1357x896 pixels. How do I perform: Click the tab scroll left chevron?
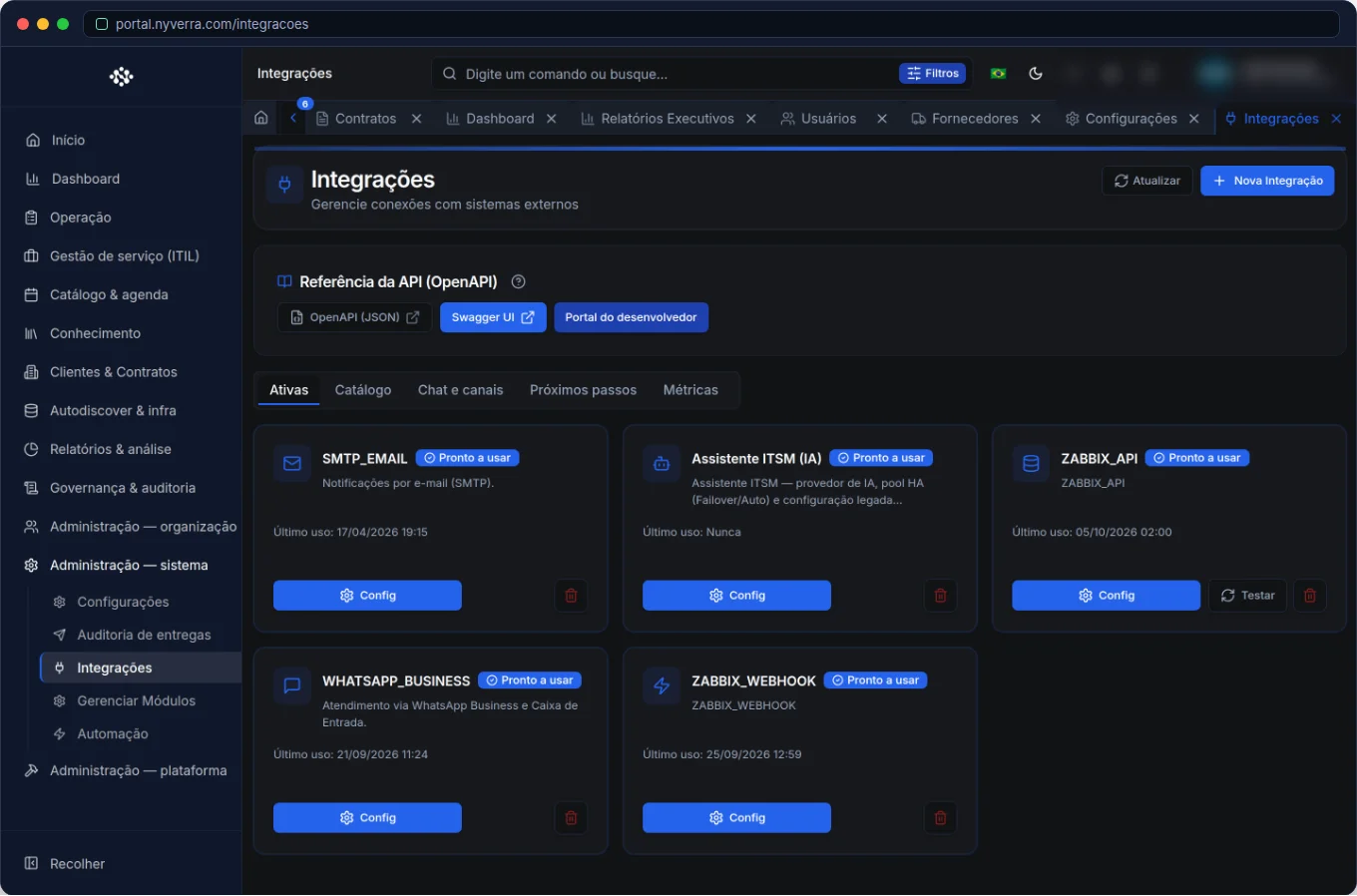pyautogui.click(x=293, y=118)
